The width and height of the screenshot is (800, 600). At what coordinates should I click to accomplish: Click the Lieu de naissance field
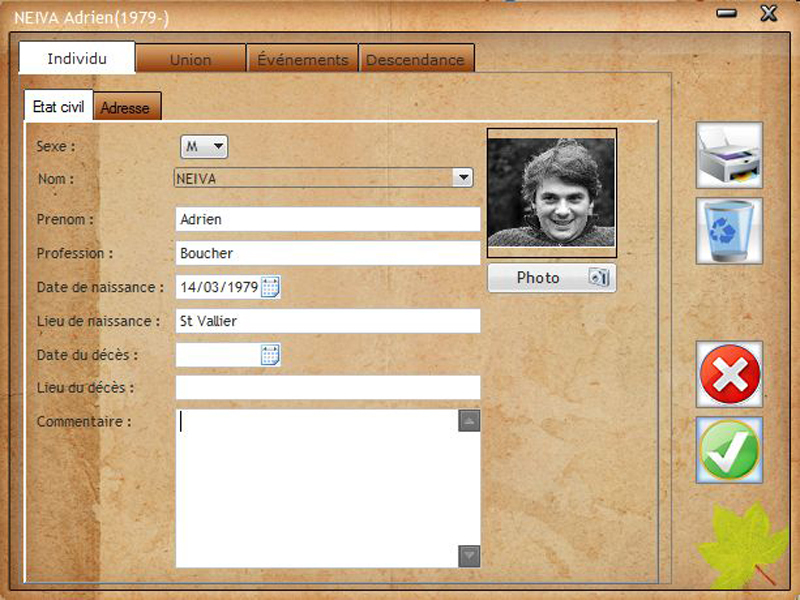click(328, 321)
